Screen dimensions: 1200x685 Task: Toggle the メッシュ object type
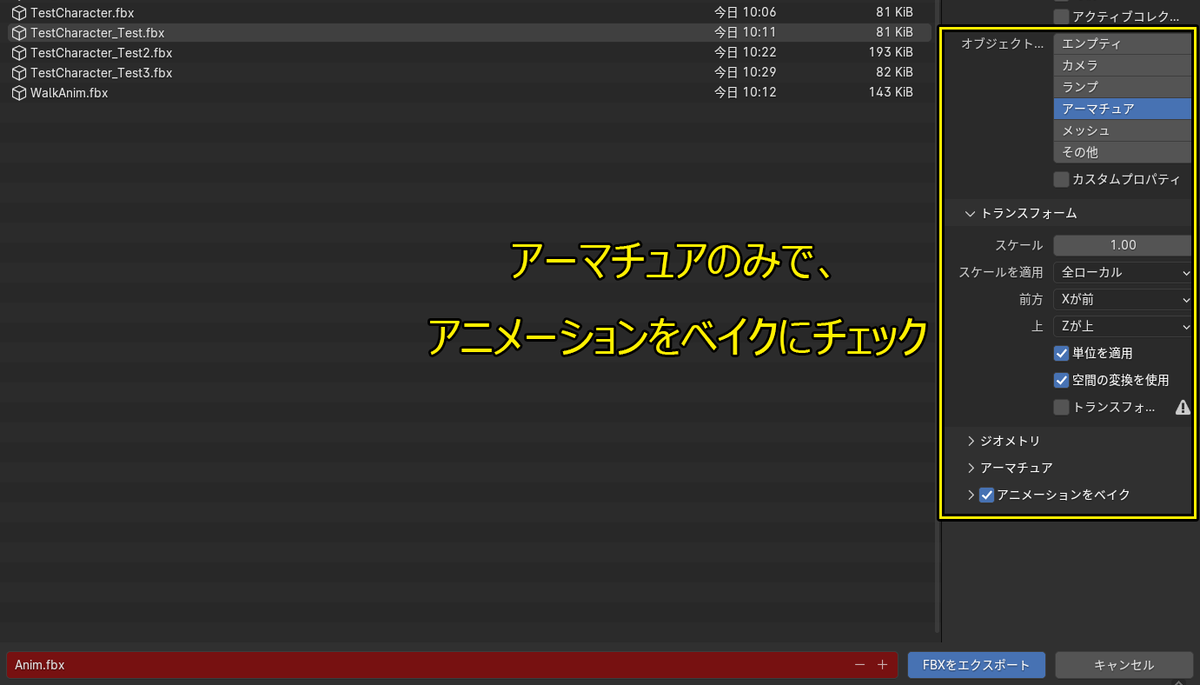pos(1122,131)
